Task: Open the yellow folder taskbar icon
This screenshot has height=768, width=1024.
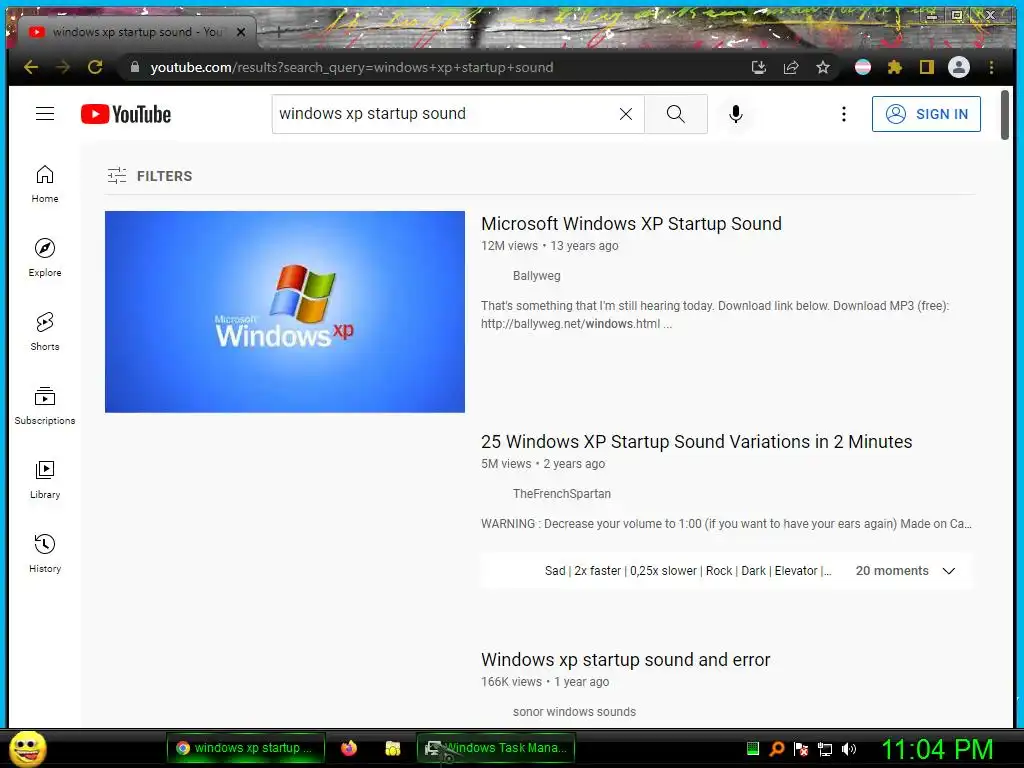Action: click(x=392, y=748)
